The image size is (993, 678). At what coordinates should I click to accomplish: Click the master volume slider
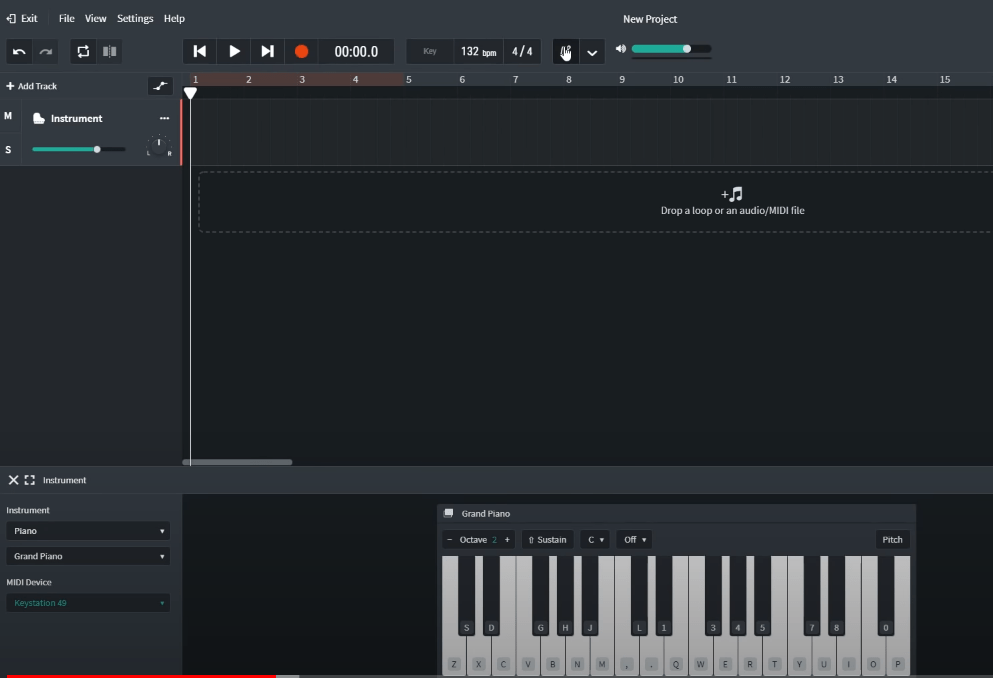click(x=671, y=48)
